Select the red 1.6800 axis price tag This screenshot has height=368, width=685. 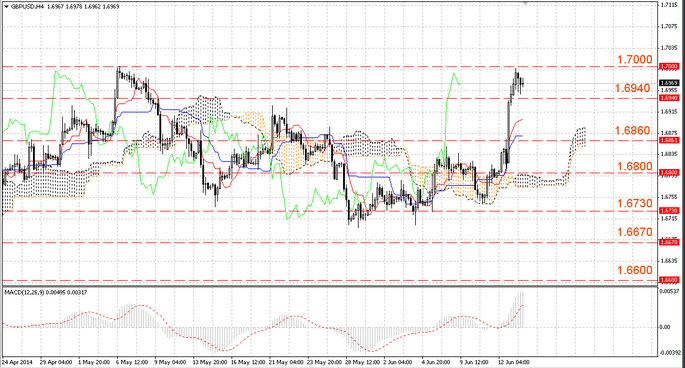pos(669,173)
